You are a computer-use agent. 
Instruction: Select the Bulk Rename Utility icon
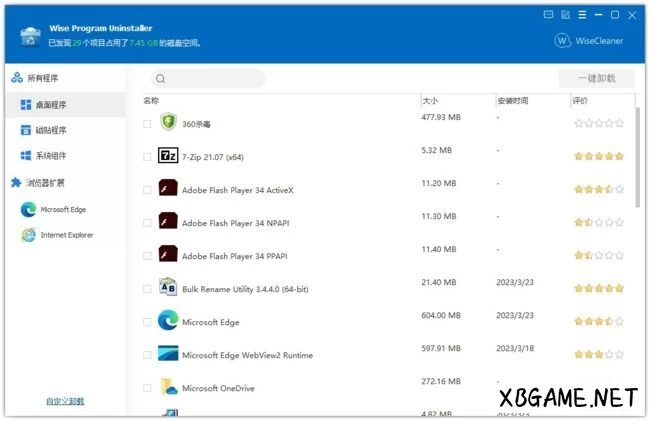(x=167, y=288)
